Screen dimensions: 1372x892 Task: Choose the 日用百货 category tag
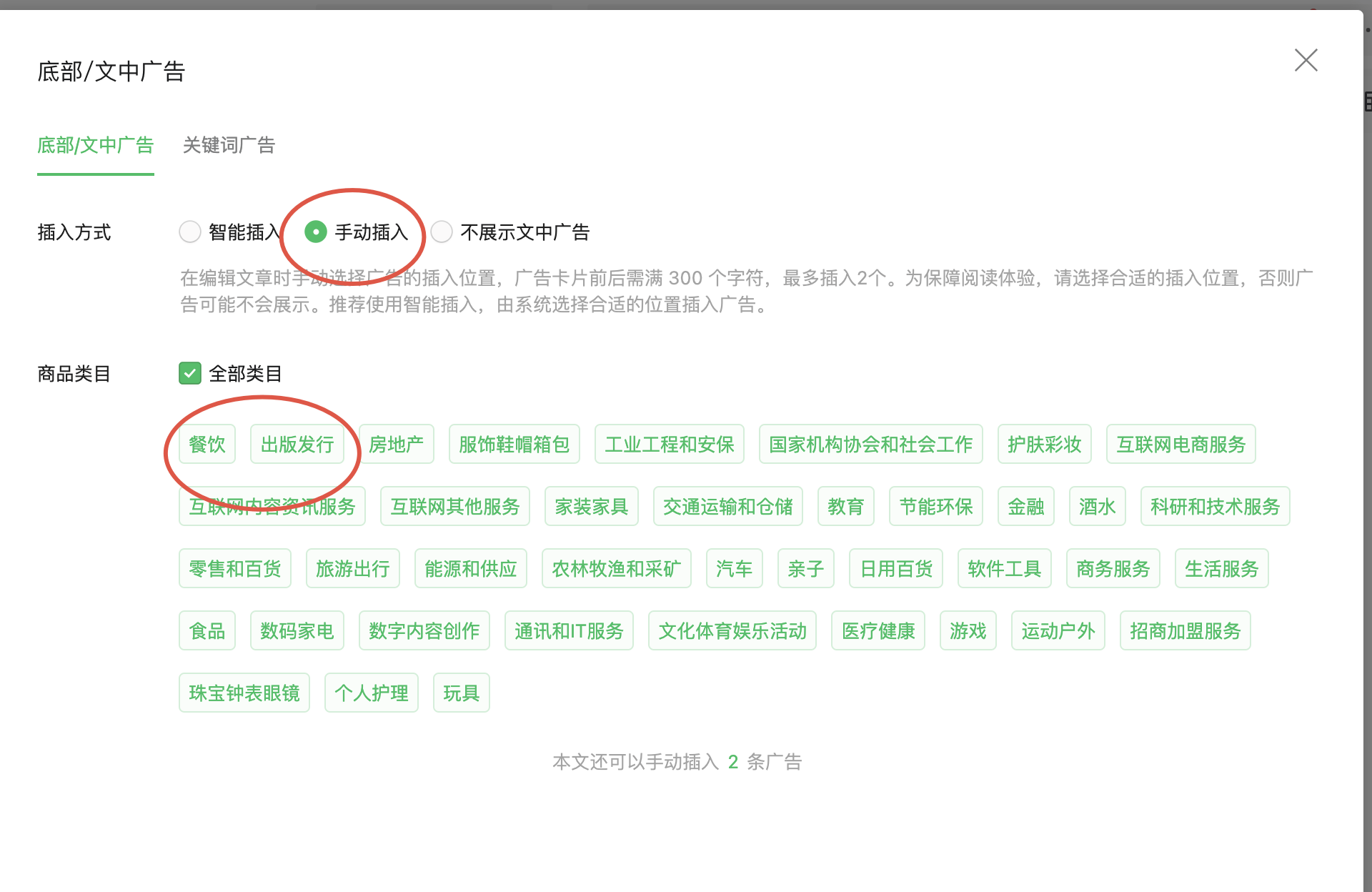896,568
